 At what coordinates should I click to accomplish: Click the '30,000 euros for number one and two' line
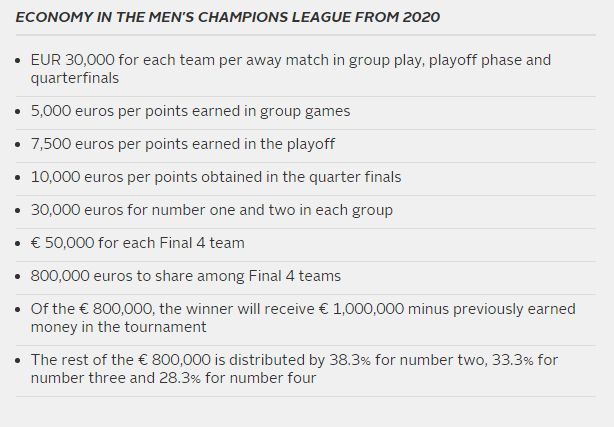pos(211,210)
